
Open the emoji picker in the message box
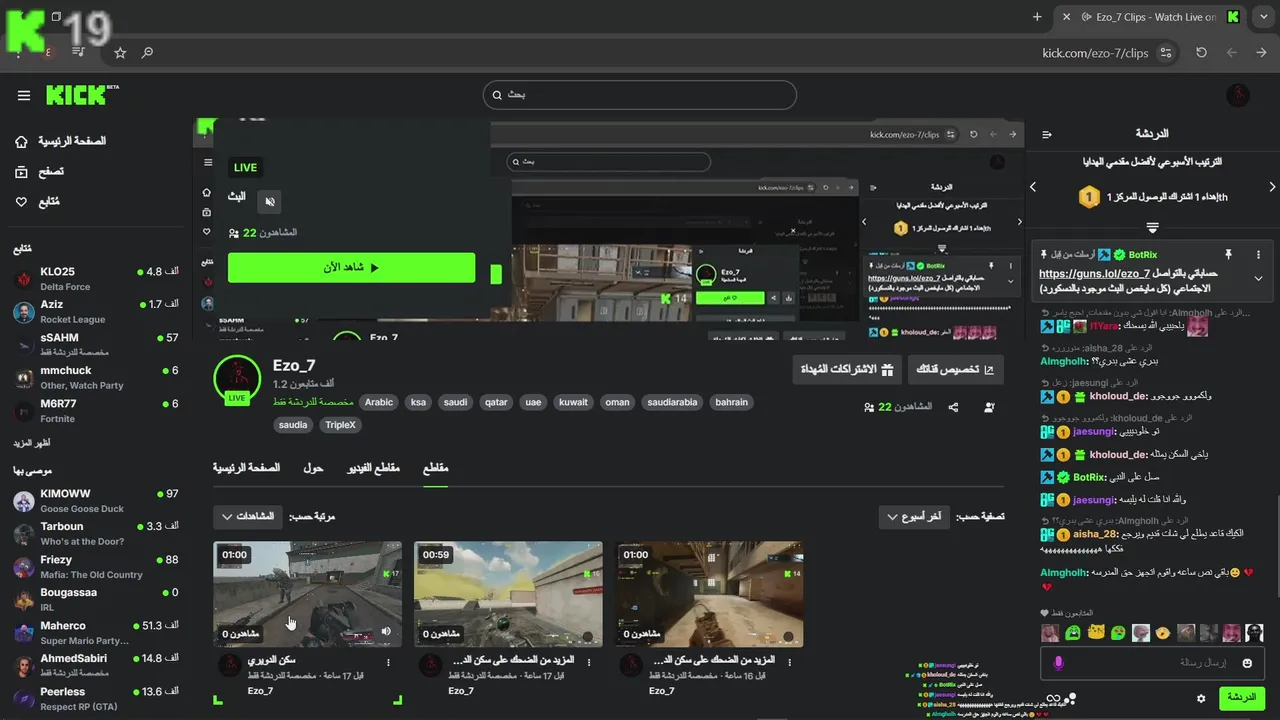tap(1247, 663)
